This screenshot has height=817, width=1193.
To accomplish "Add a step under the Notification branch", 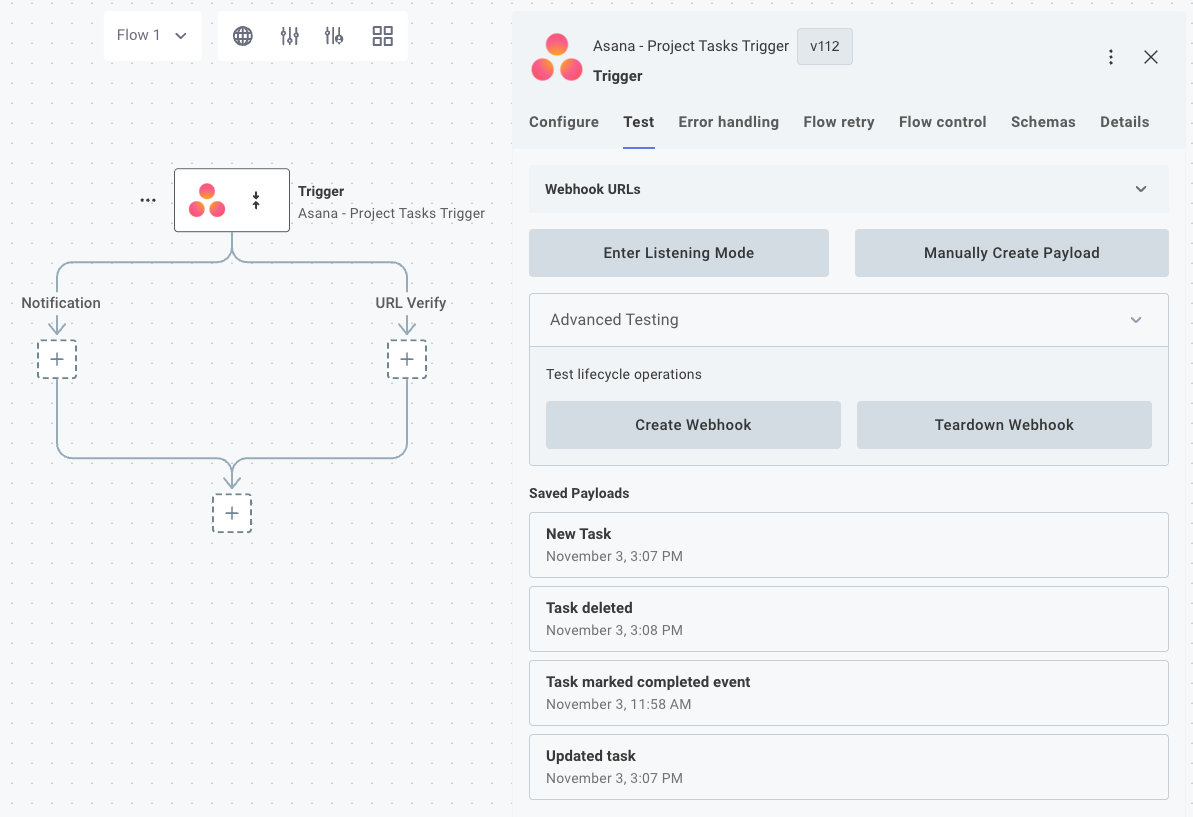I will [57, 359].
